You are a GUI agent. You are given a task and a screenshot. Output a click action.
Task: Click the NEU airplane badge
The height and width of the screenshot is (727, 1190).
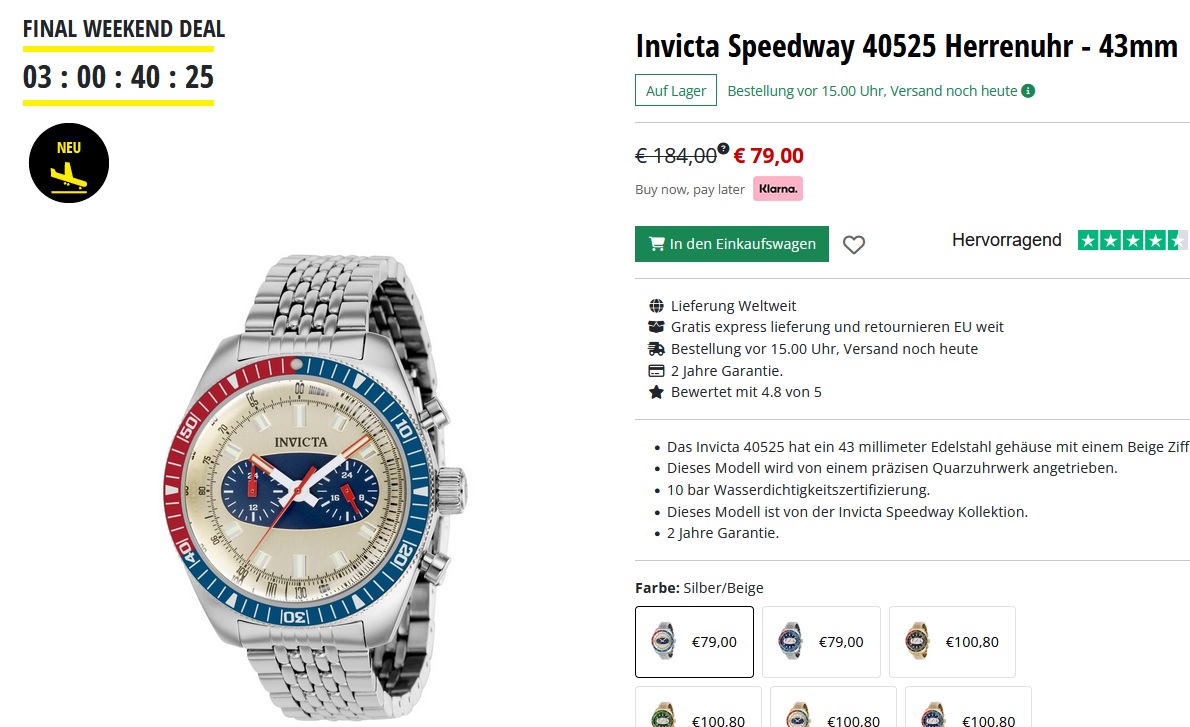69,163
